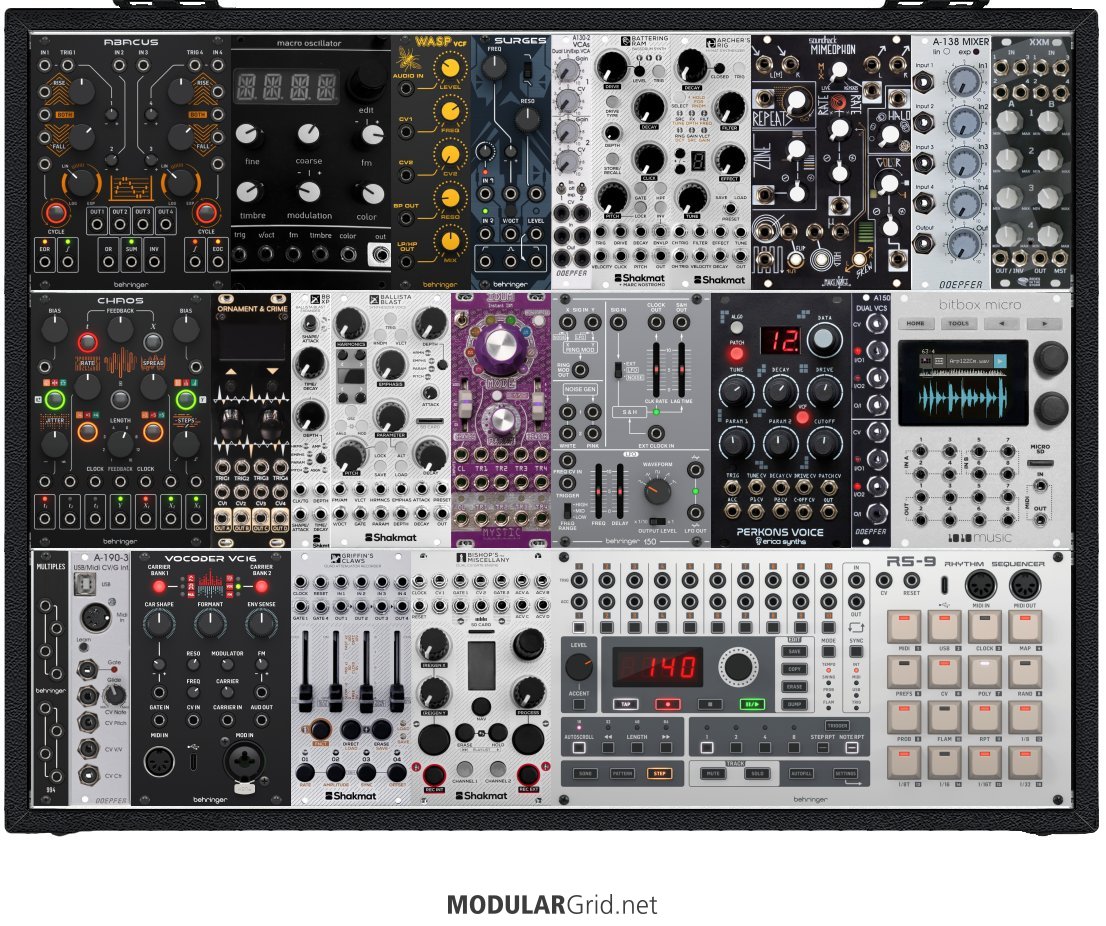Click the Chaos red t button

click(x=87, y=343)
